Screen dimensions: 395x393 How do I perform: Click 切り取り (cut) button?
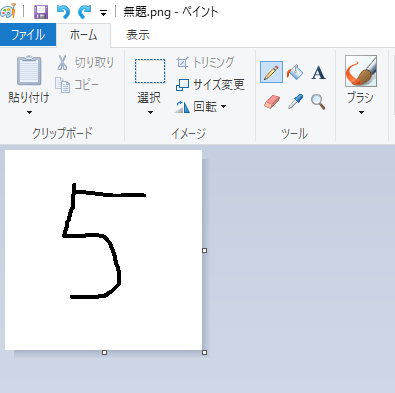tap(85, 62)
